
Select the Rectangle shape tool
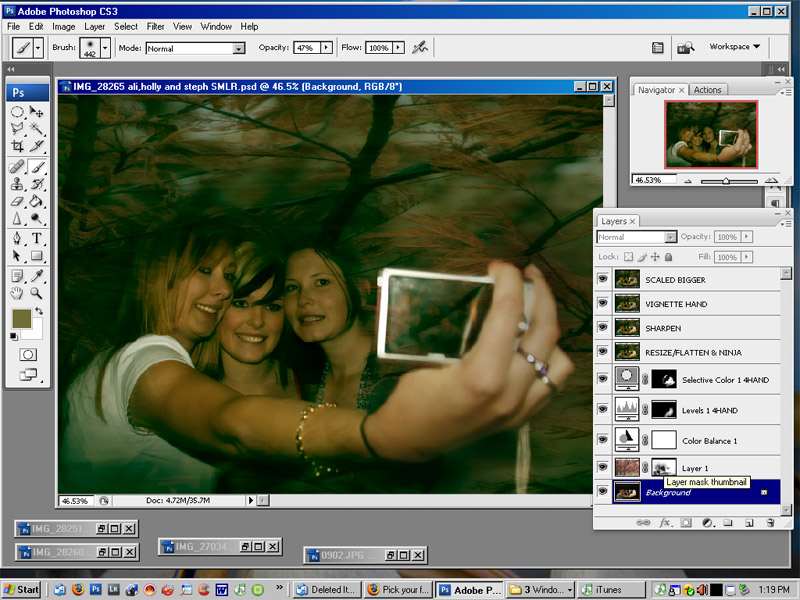click(36, 256)
